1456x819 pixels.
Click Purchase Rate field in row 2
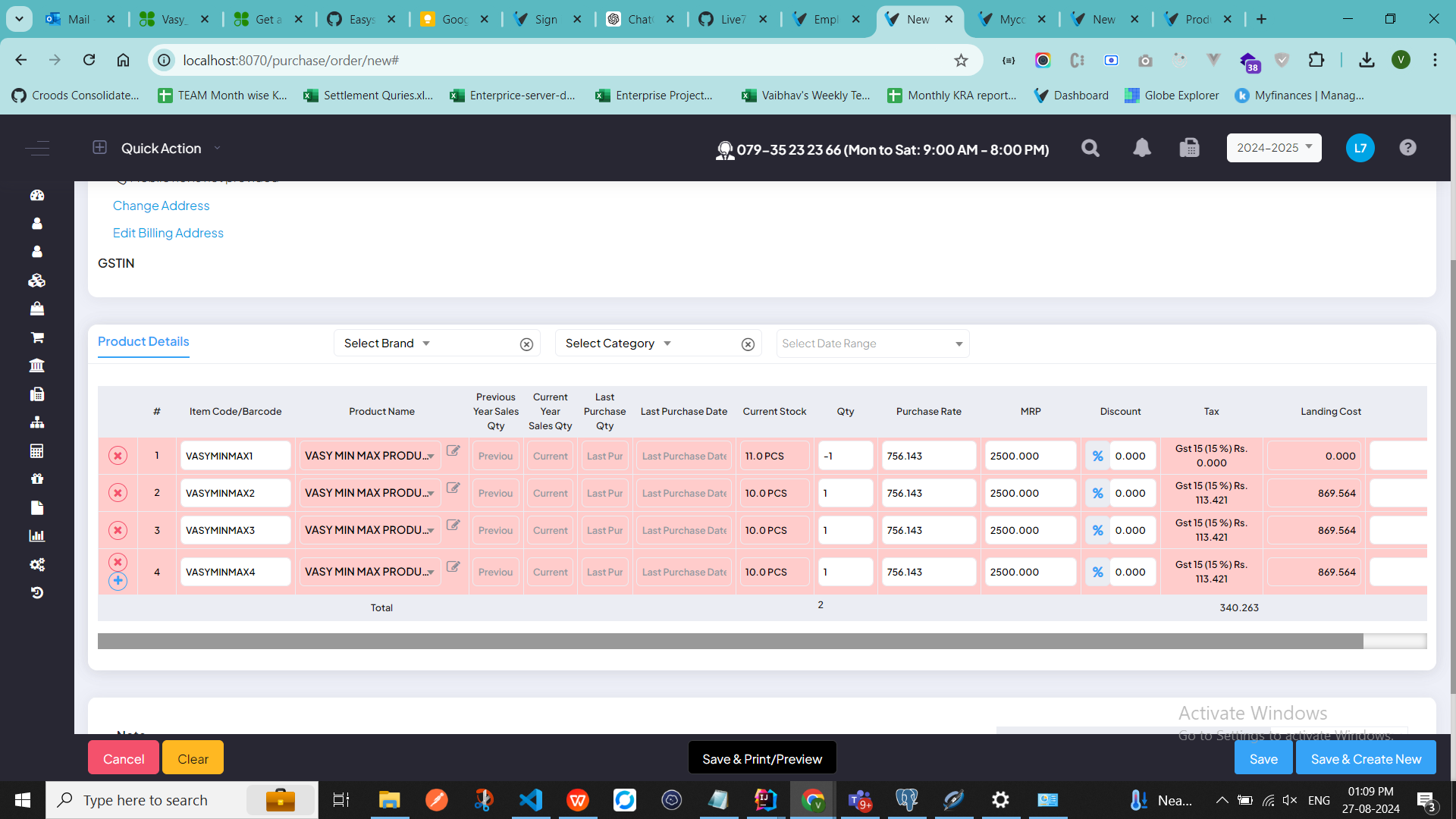point(928,493)
